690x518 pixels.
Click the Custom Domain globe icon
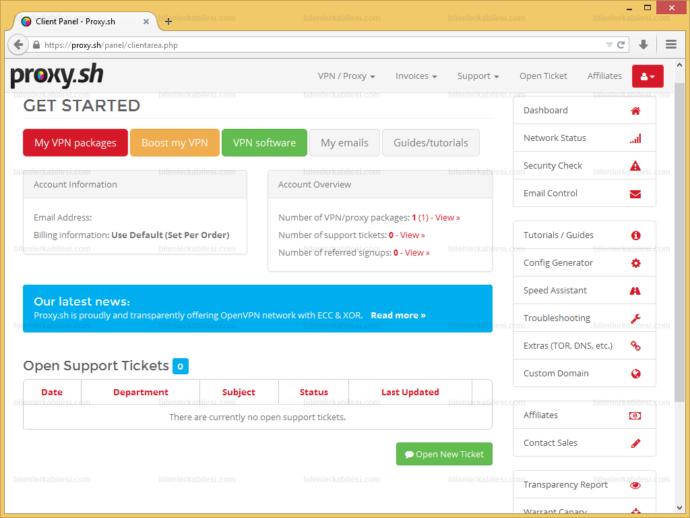635,374
